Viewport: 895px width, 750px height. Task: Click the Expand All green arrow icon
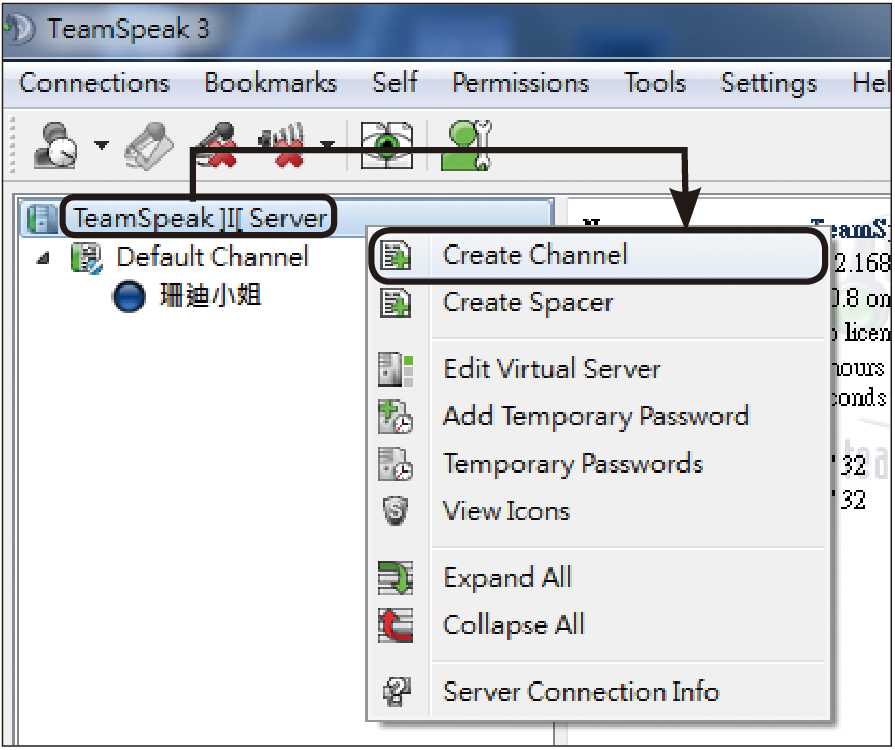tap(396, 578)
